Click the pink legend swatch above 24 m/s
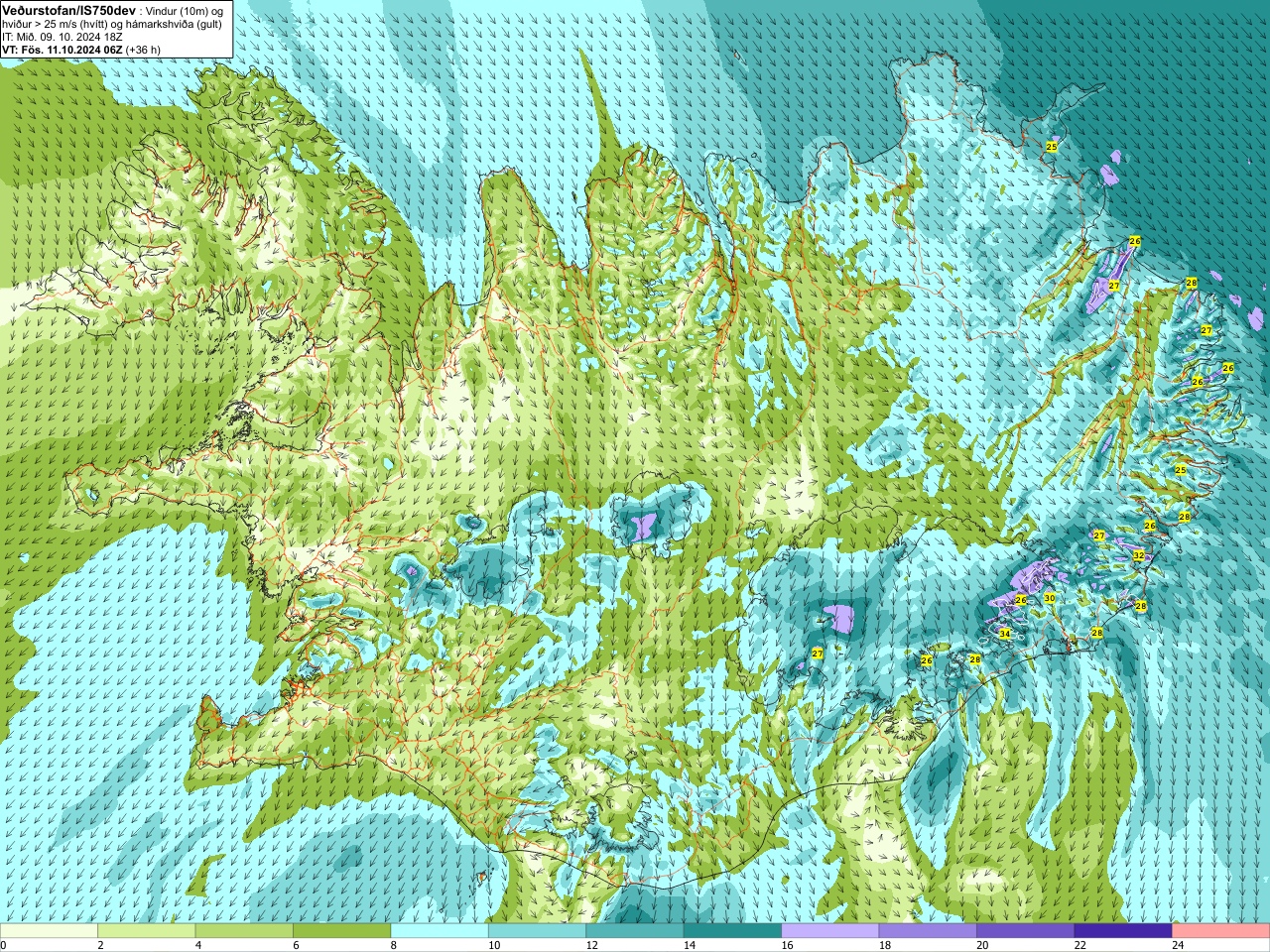Viewport: 1270px width, 952px height. point(1221,931)
